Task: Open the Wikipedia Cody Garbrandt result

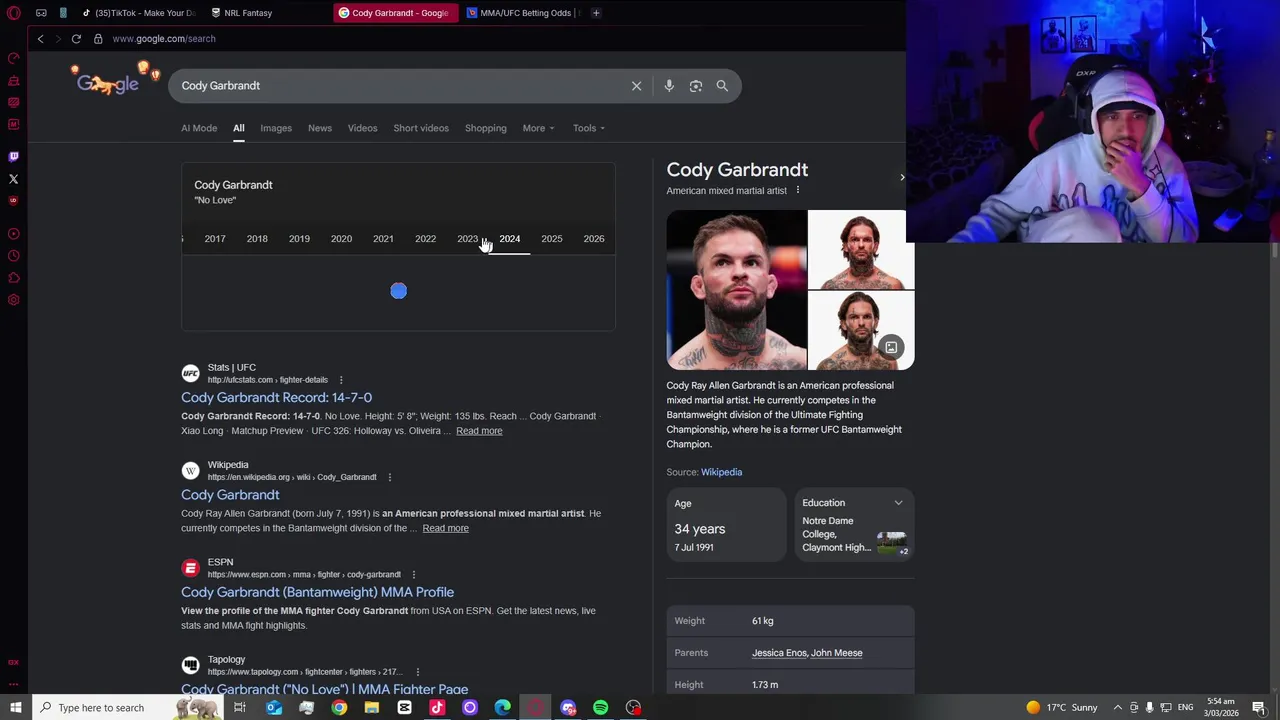Action: (x=230, y=495)
